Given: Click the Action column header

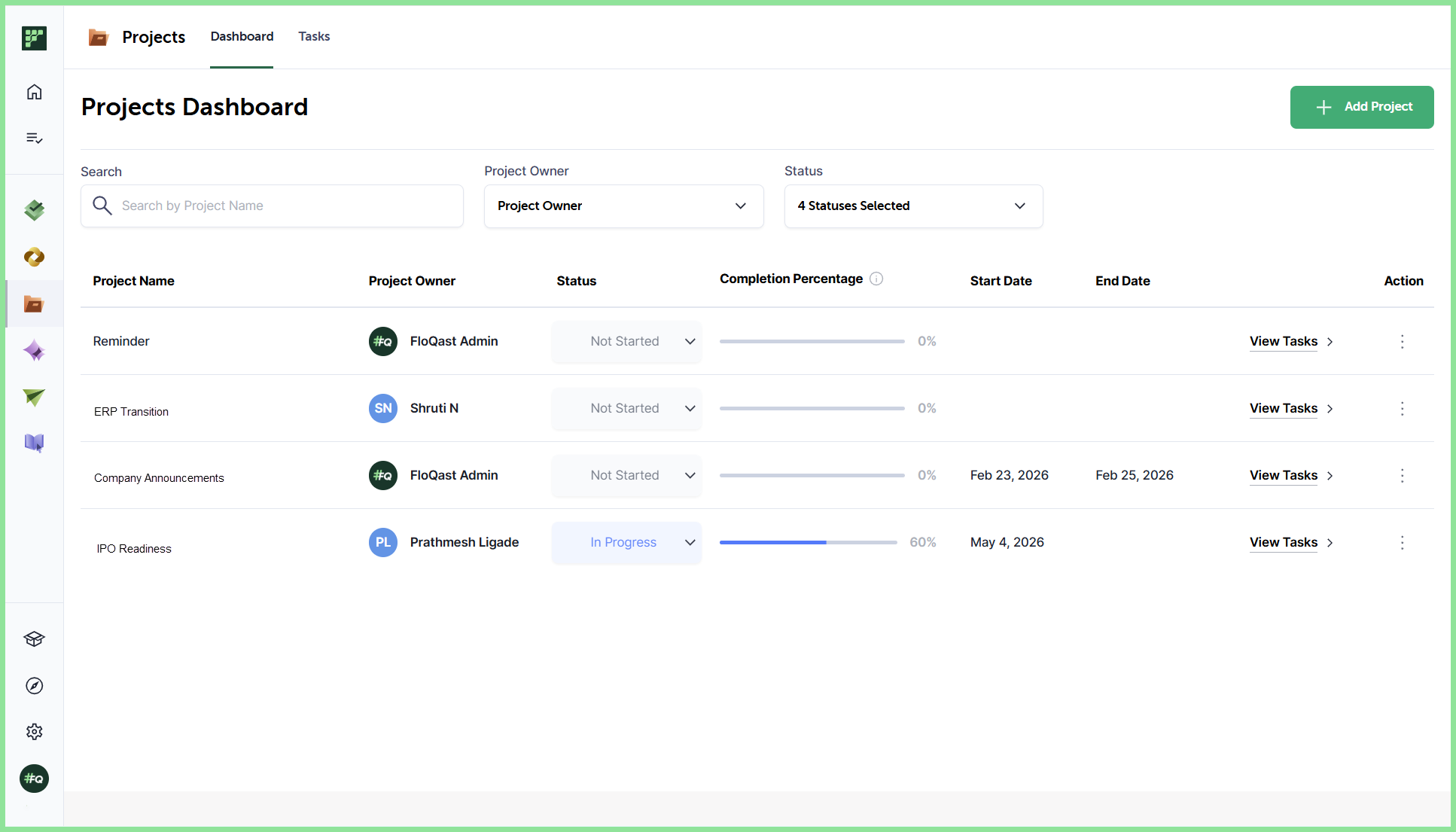Looking at the screenshot, I should [x=1403, y=281].
